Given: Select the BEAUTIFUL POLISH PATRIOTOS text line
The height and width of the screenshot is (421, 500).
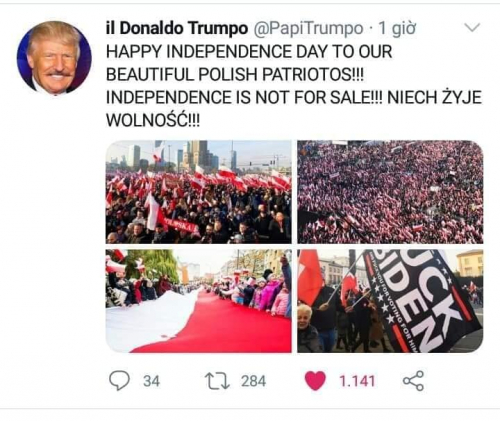Looking at the screenshot, I should click(x=235, y=74).
